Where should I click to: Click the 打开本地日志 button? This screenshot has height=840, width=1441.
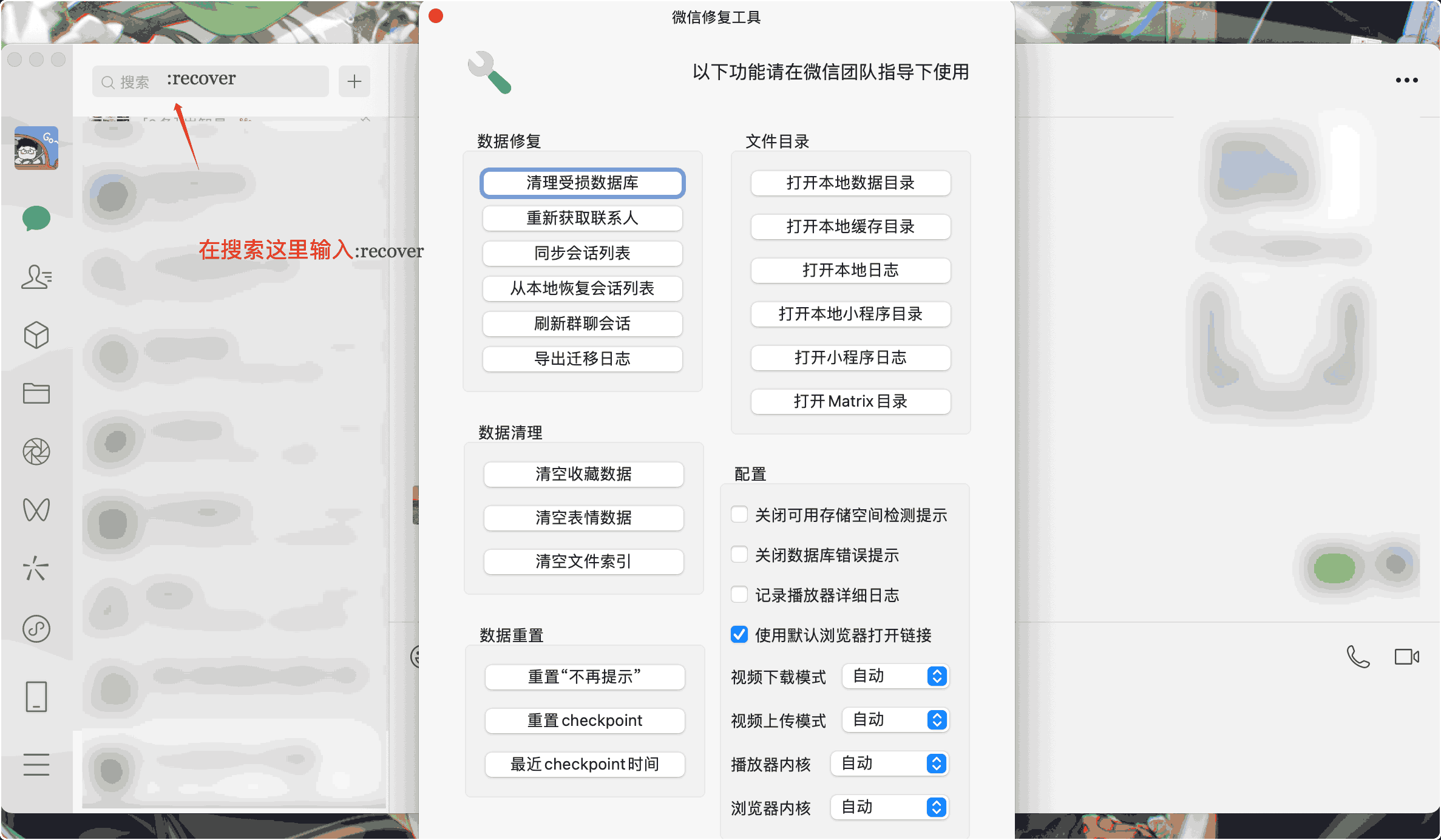[850, 270]
